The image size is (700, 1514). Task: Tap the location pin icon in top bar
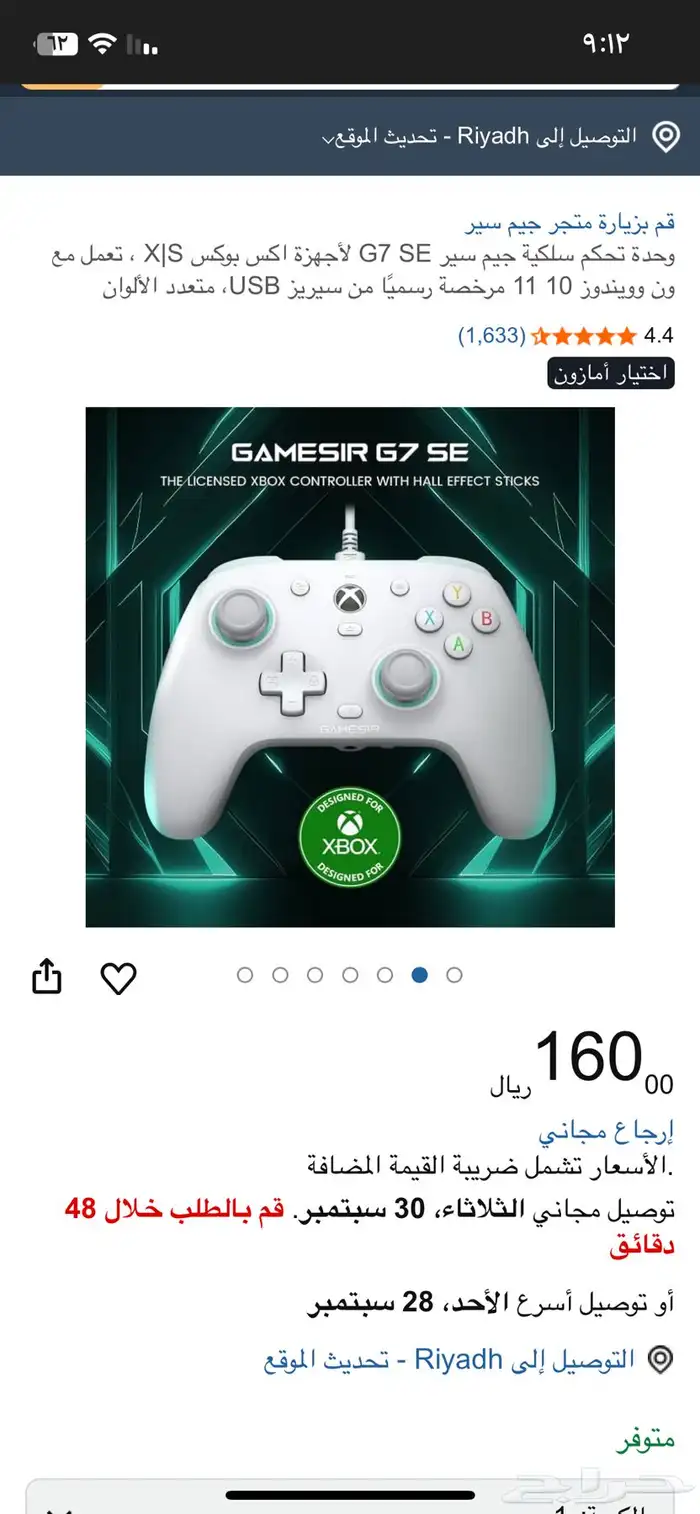click(665, 137)
